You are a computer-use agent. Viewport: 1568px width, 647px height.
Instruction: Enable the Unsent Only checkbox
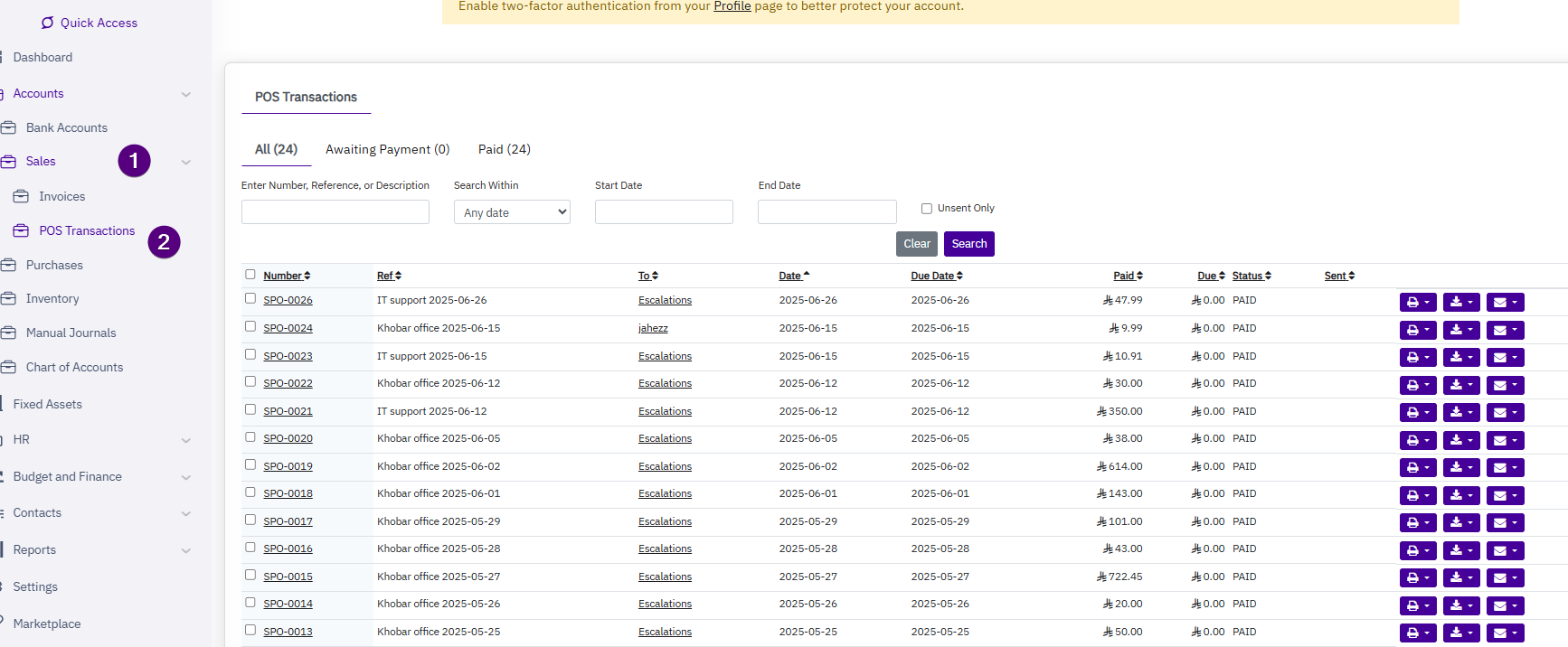pos(926,209)
